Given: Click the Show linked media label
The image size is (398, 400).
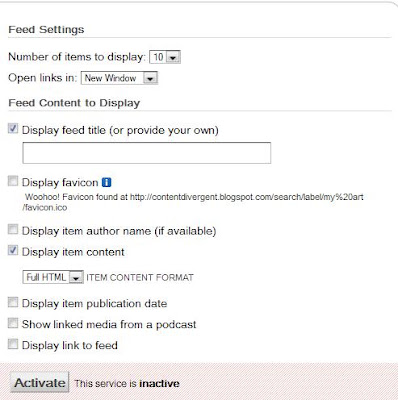Looking at the screenshot, I should click(109, 325).
